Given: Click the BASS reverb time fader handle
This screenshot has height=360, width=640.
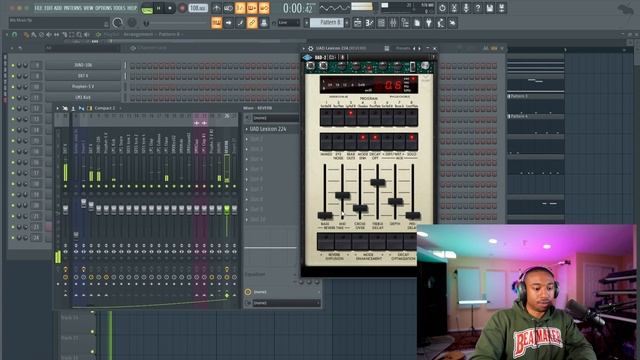Looking at the screenshot, I should (325, 216).
